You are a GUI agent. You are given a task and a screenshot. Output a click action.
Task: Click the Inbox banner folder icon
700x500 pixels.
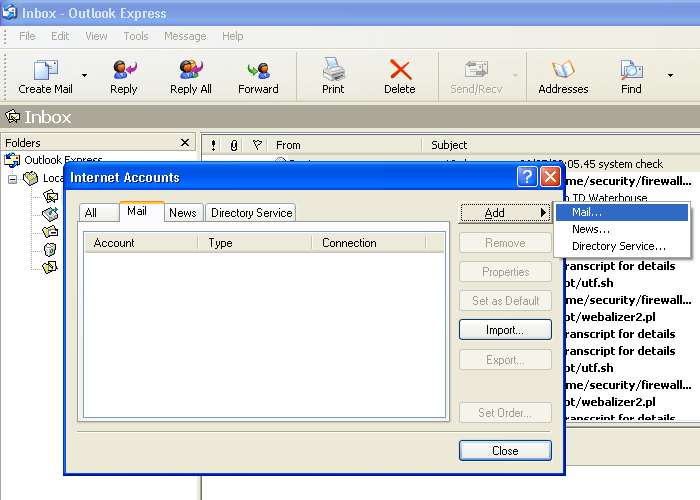[x=12, y=117]
